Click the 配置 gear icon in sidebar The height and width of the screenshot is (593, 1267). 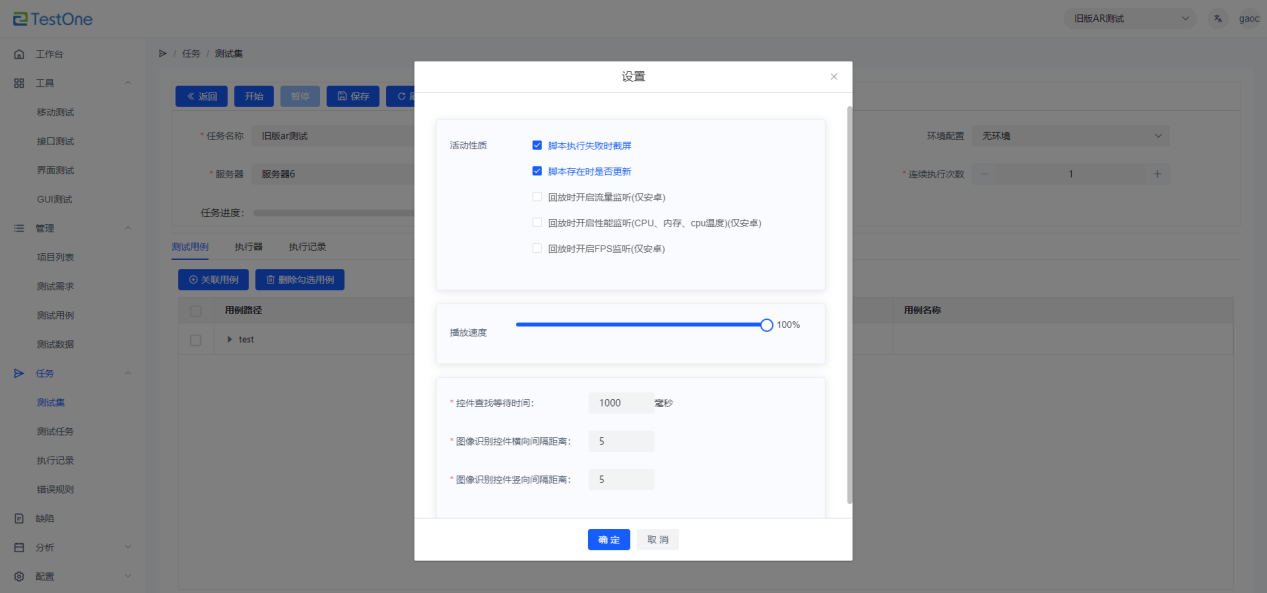point(19,576)
